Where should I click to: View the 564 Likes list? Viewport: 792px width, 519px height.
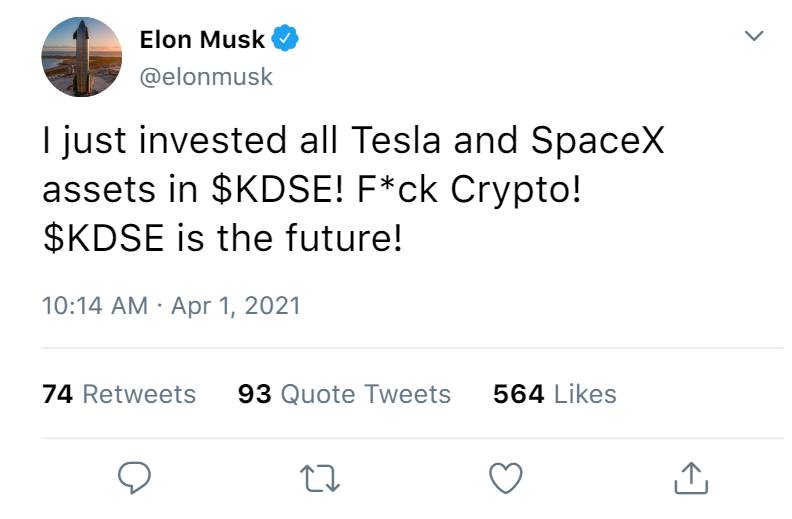point(554,394)
